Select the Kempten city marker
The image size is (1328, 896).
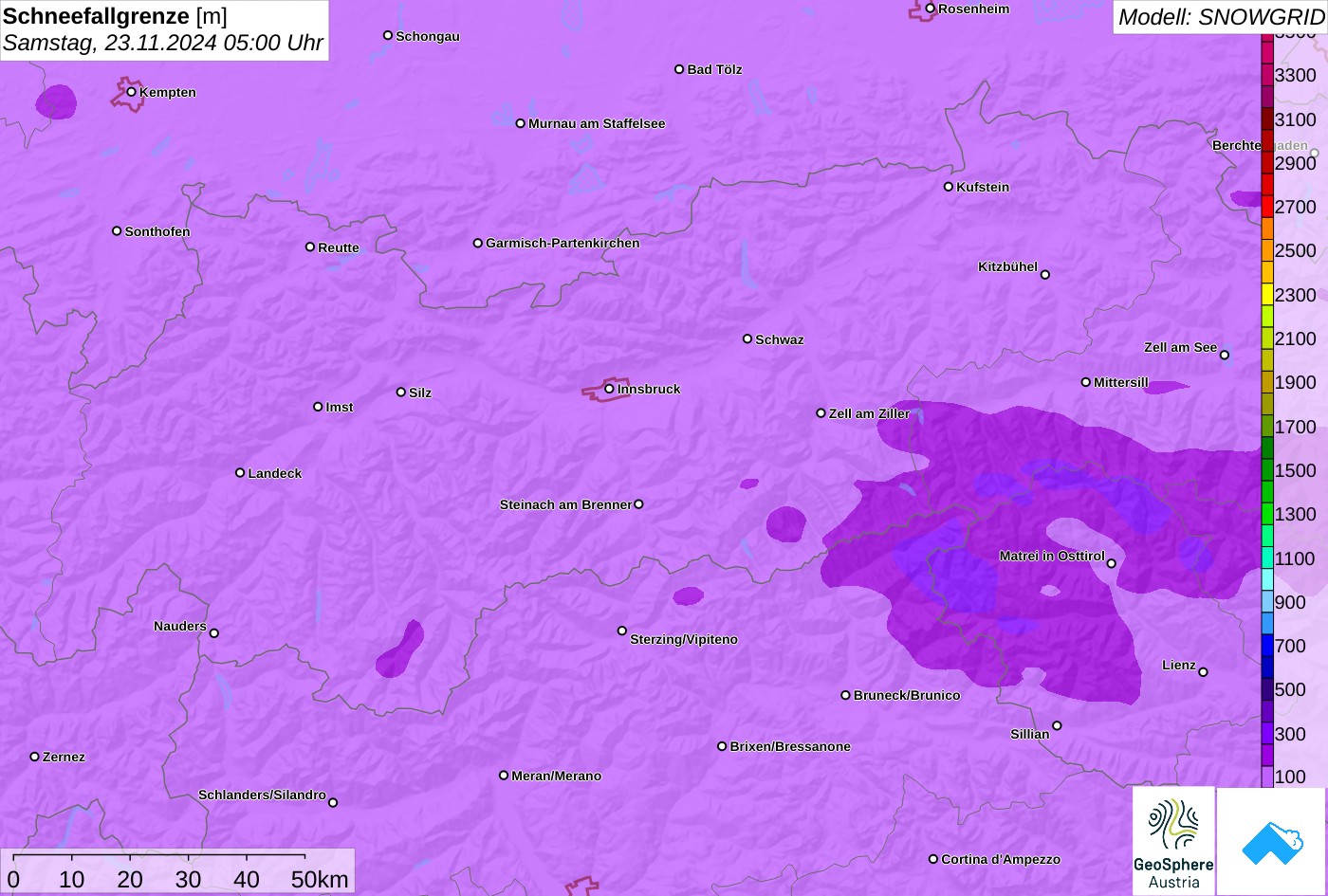132,92
